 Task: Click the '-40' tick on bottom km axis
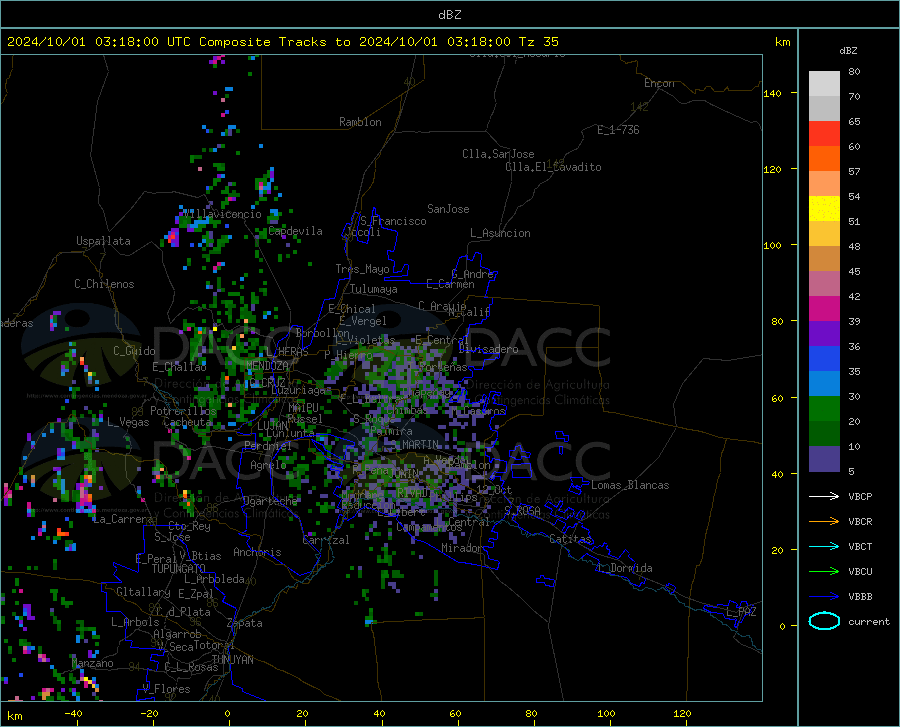73,713
